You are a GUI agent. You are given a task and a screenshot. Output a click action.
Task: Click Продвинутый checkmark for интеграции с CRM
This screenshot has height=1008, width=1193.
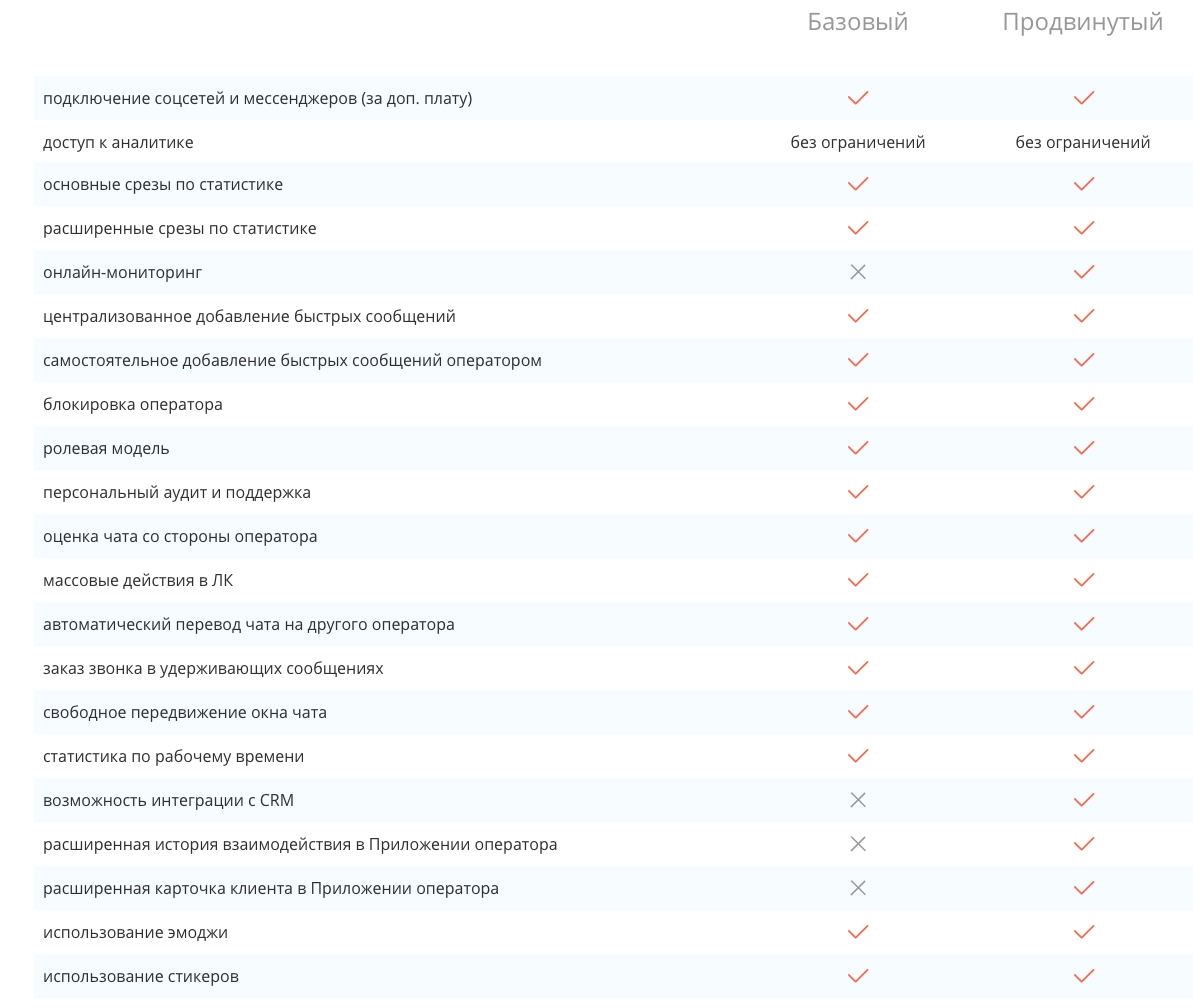pyautogui.click(x=1083, y=800)
